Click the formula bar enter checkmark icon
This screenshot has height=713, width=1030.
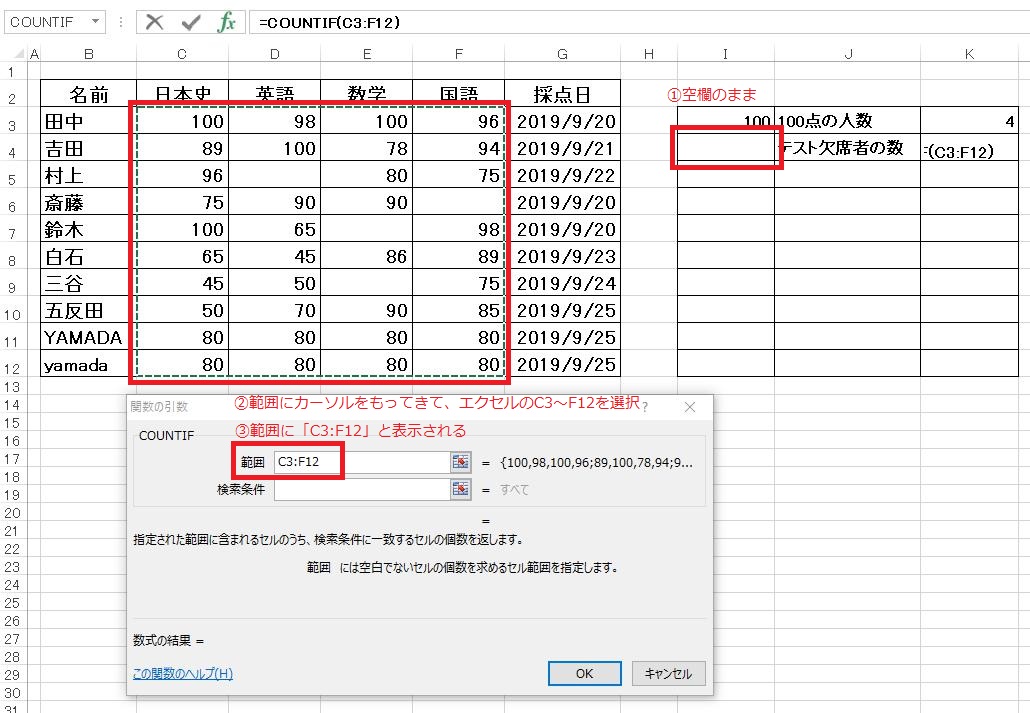[190, 22]
